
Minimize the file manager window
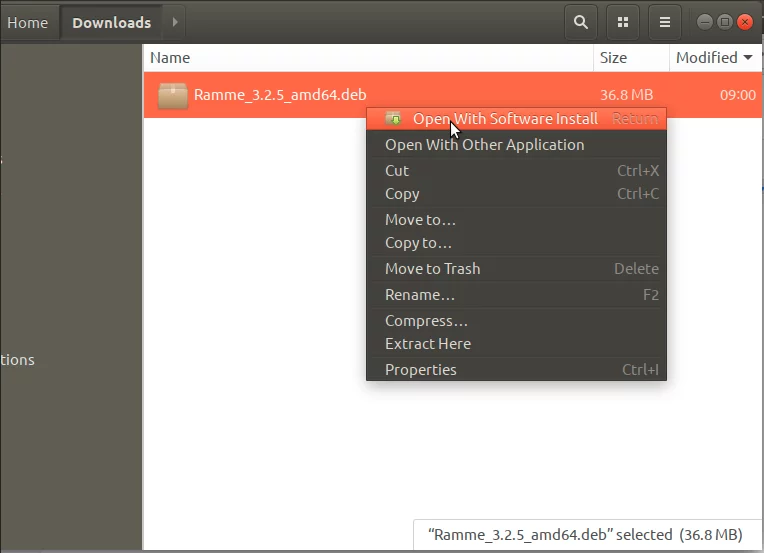(705, 22)
